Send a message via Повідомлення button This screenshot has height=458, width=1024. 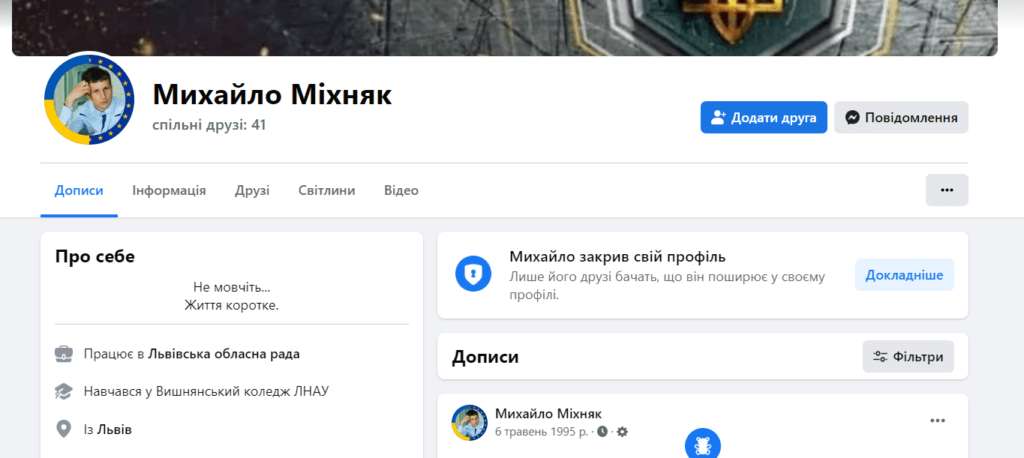click(x=901, y=118)
